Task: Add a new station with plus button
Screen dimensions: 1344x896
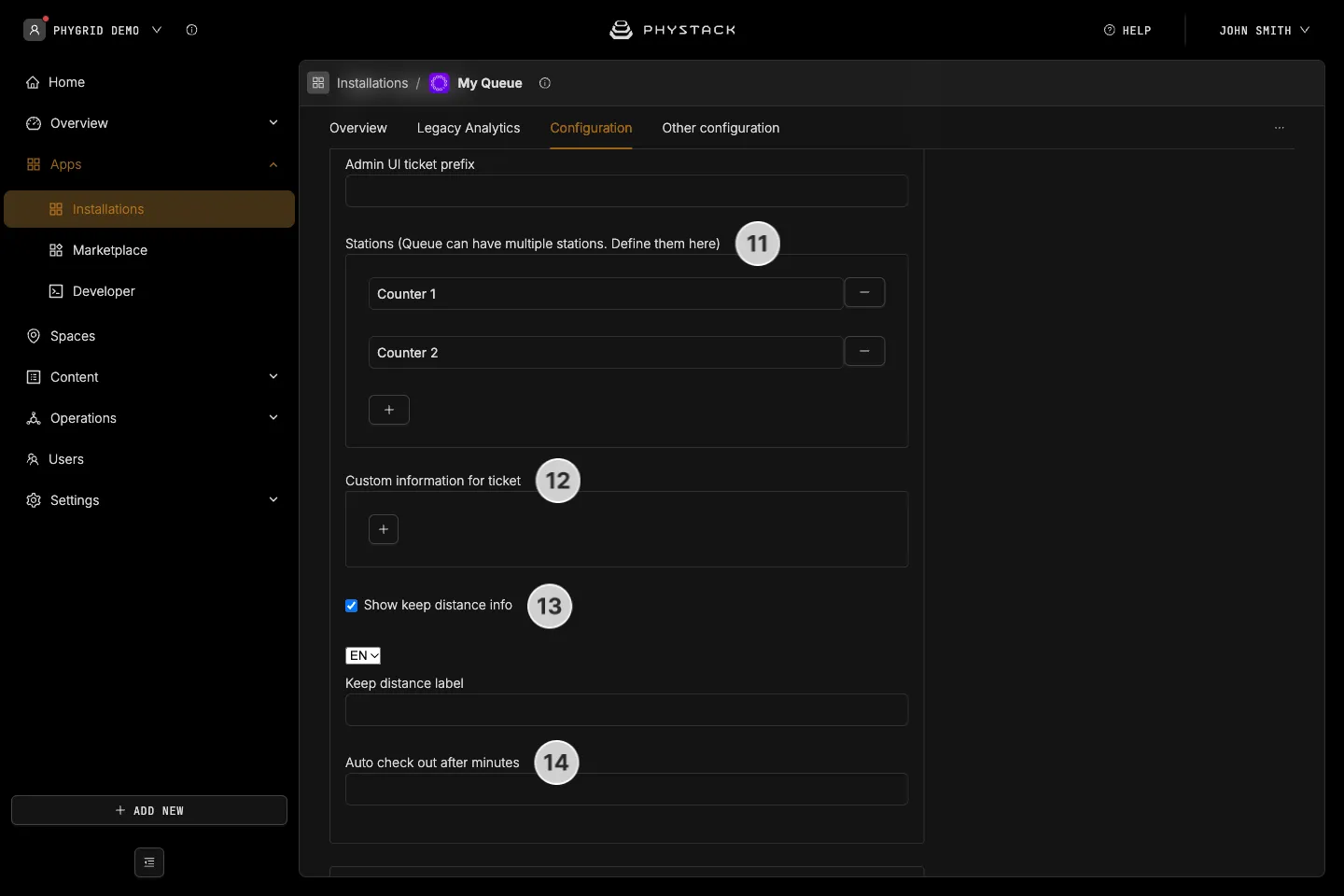Action: click(389, 410)
